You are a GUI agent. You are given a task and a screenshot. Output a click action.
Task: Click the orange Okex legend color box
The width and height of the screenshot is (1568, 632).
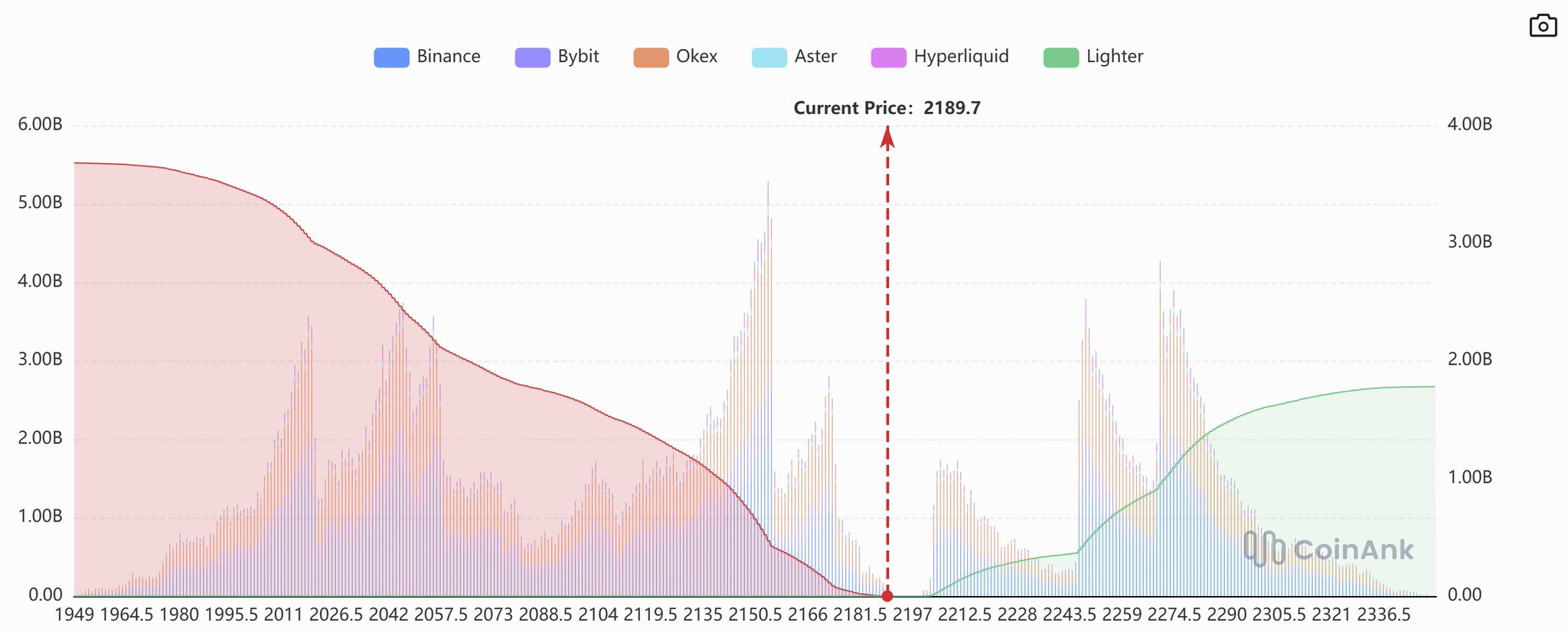[651, 57]
